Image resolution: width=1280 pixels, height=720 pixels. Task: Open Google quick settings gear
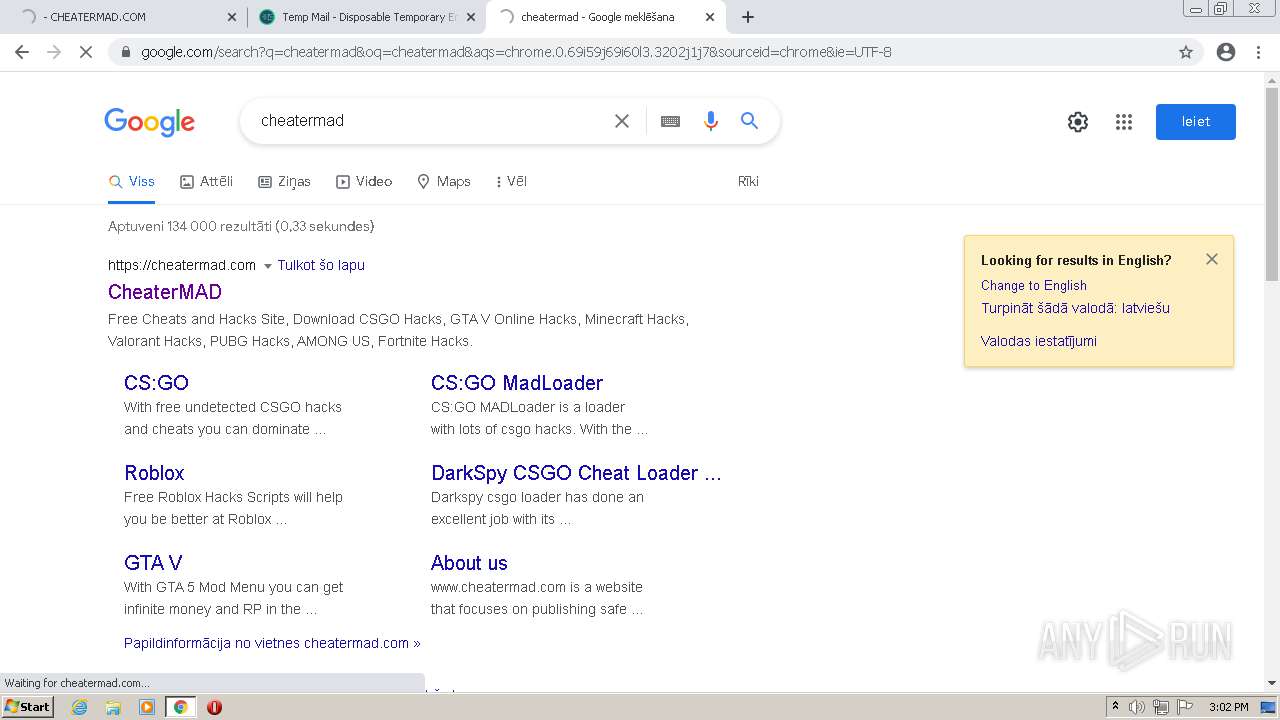(x=1078, y=122)
